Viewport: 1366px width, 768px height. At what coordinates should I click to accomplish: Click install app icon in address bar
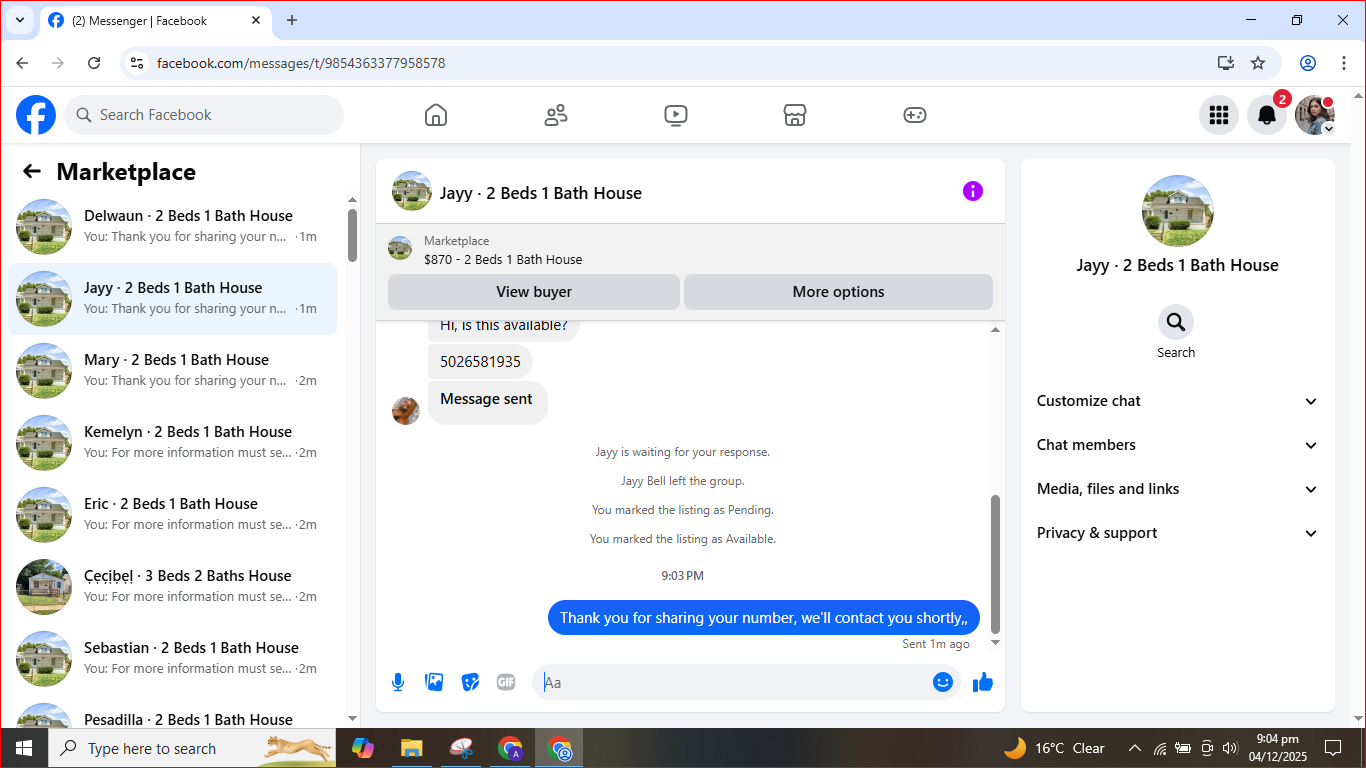(1226, 63)
